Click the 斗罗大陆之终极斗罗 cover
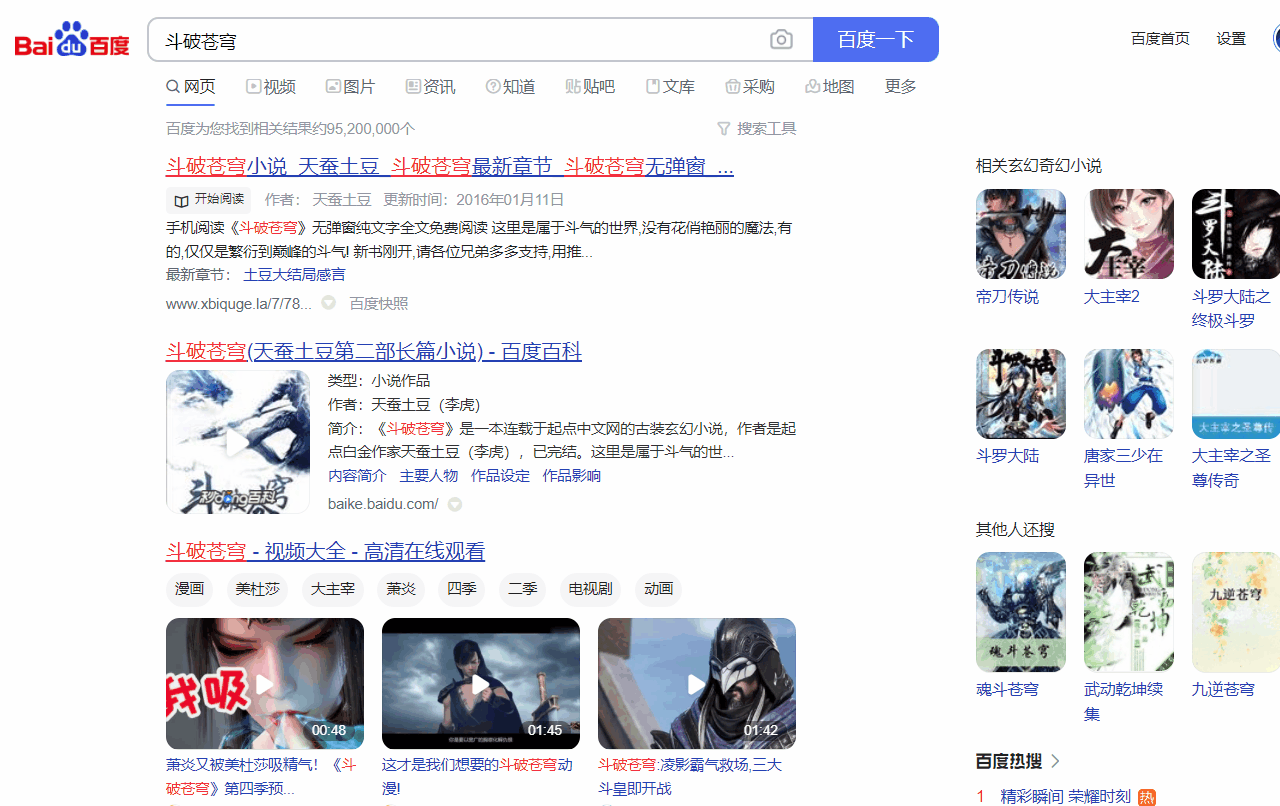Viewport: 1280px width, 806px height. [x=1236, y=234]
